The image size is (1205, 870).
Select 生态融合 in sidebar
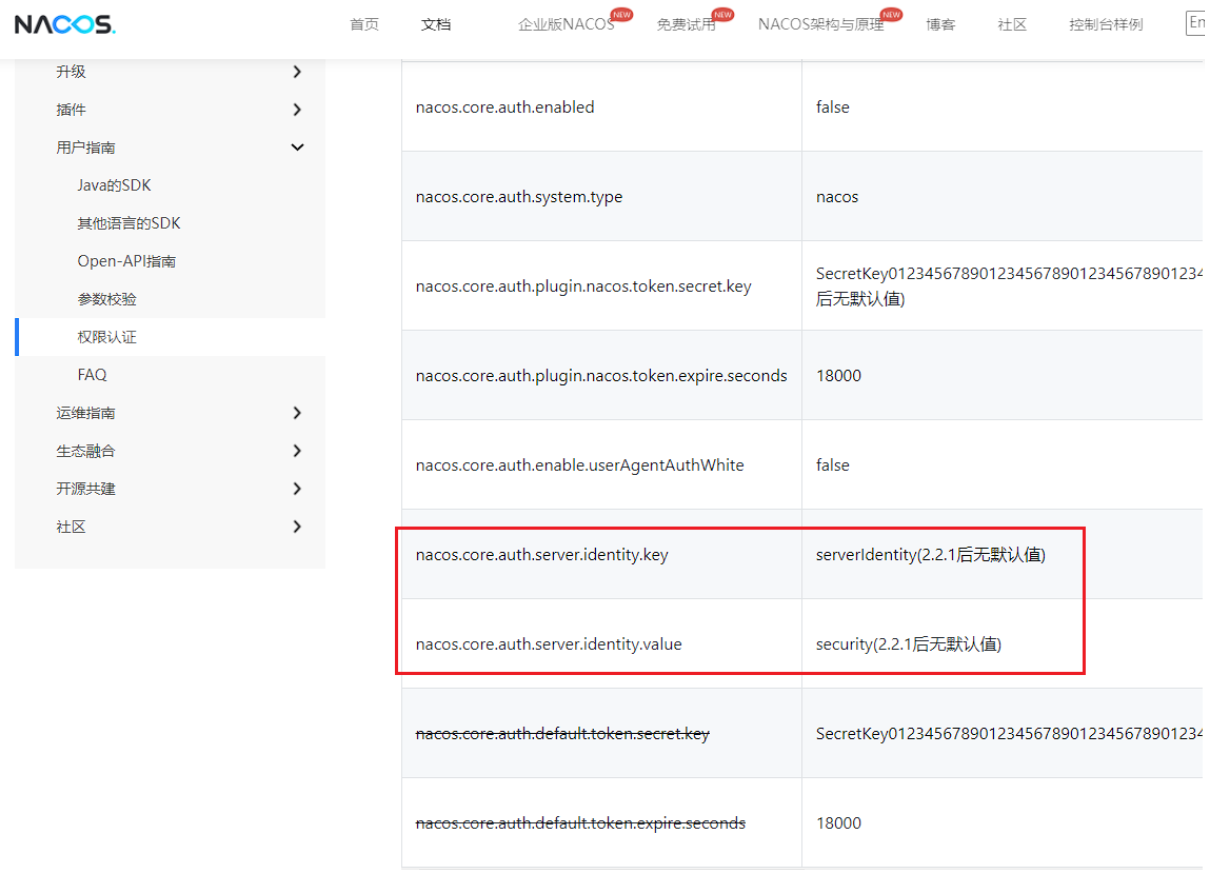(86, 451)
